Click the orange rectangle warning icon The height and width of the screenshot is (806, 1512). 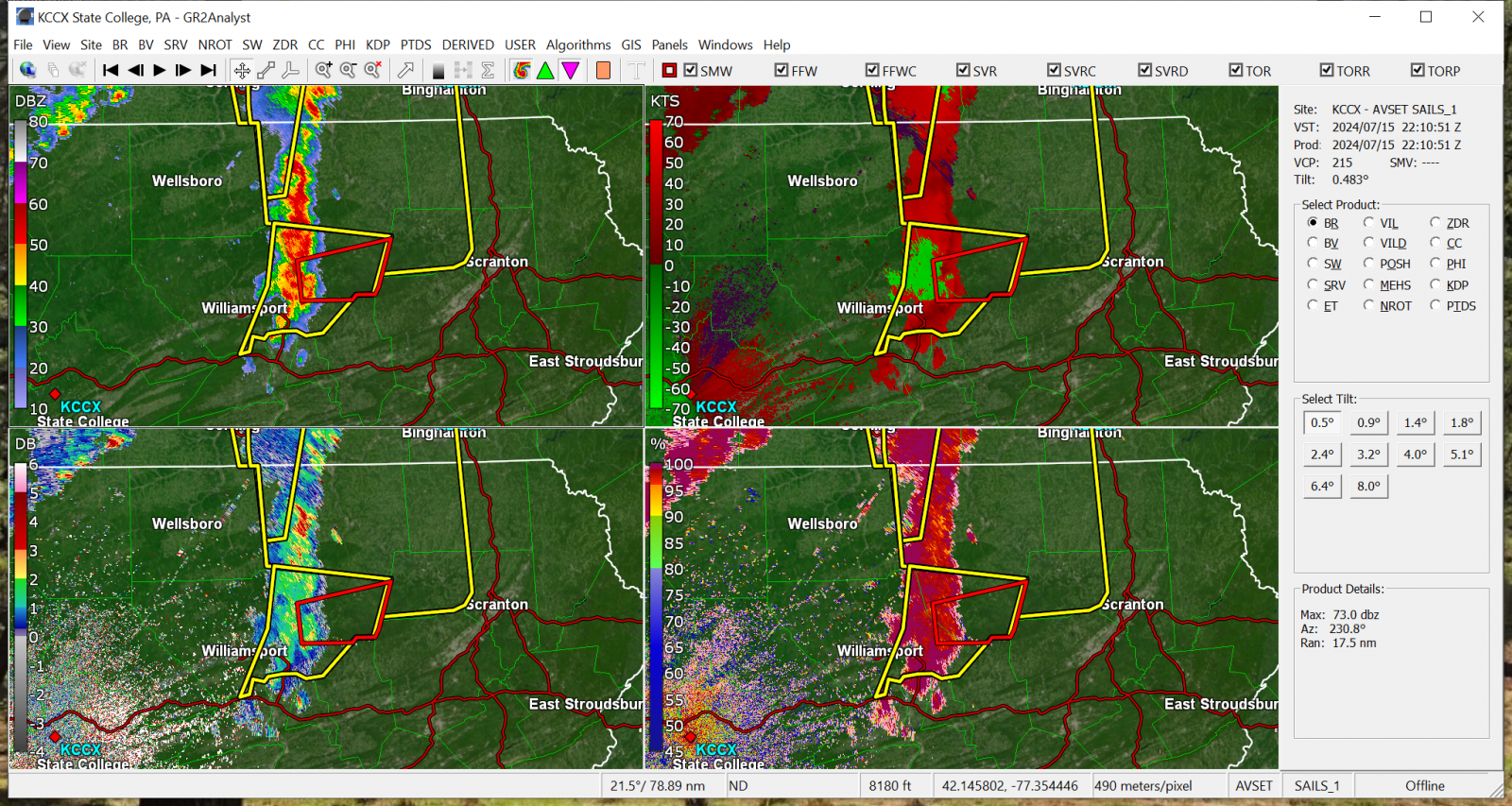tap(603, 70)
